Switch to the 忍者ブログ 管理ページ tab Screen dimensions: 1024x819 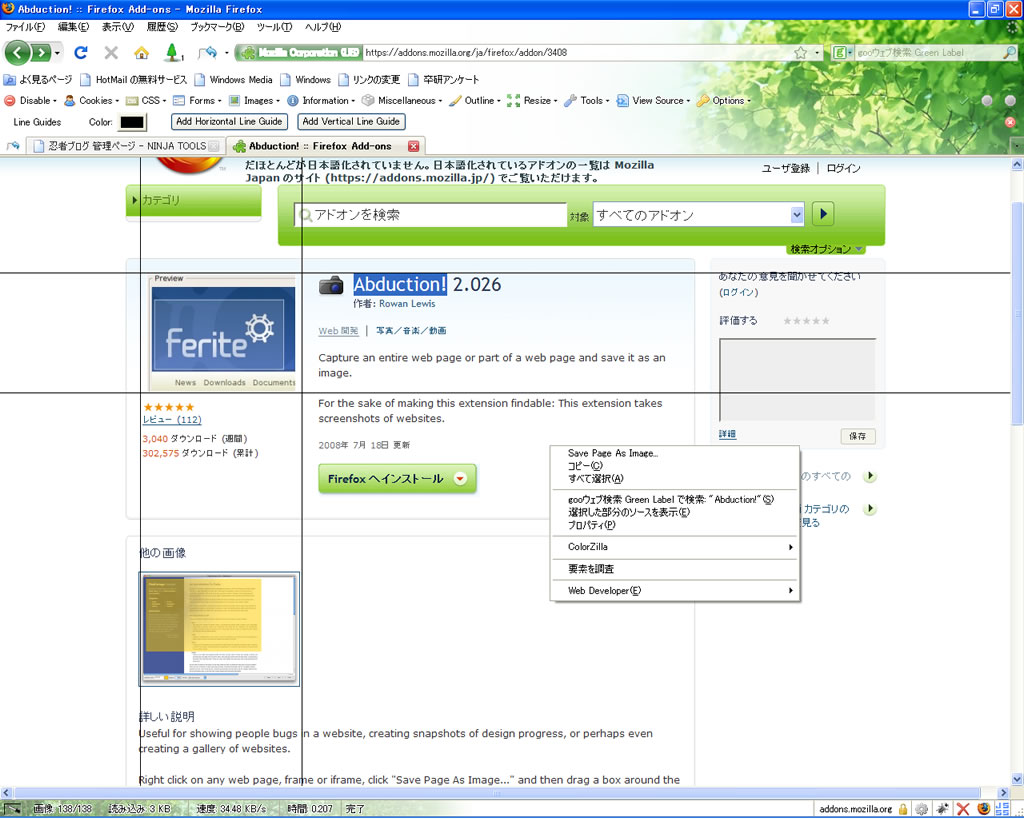pyautogui.click(x=125, y=146)
